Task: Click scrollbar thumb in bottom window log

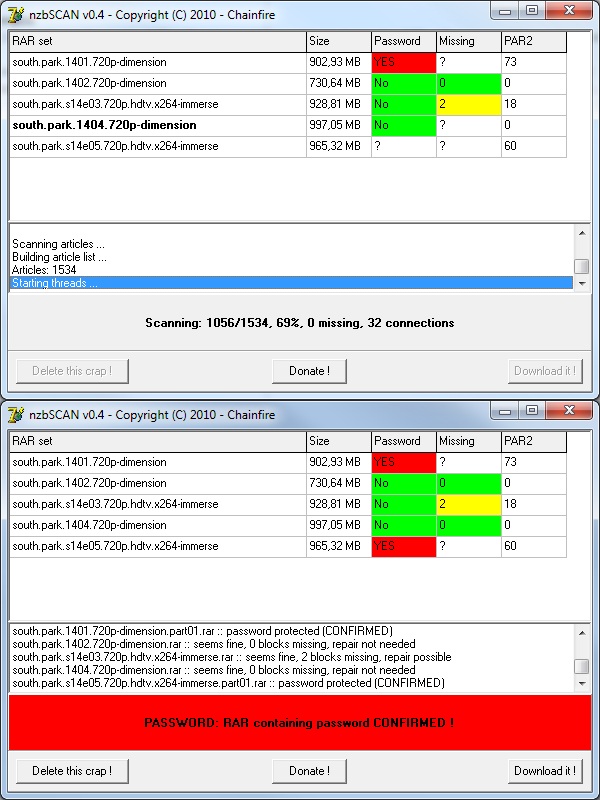Action: click(x=582, y=666)
